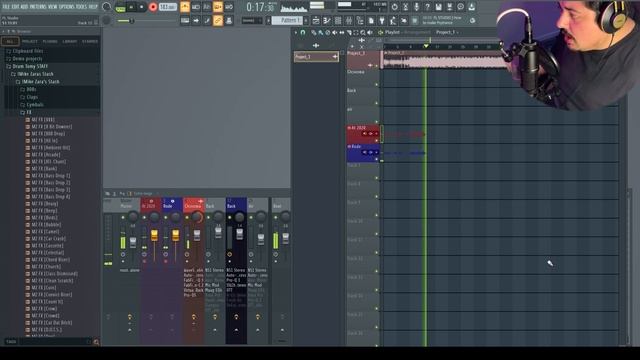The height and width of the screenshot is (360, 640).
Task: Open the OPTIONS menu
Action: 67,7
